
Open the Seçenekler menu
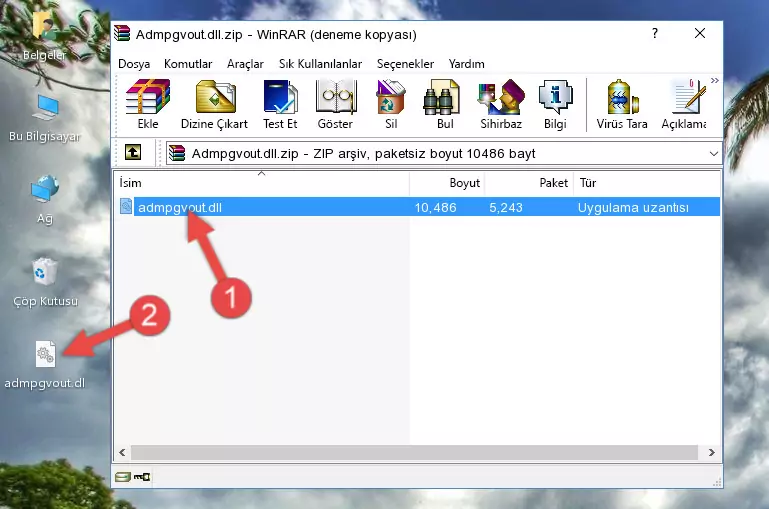click(x=405, y=64)
